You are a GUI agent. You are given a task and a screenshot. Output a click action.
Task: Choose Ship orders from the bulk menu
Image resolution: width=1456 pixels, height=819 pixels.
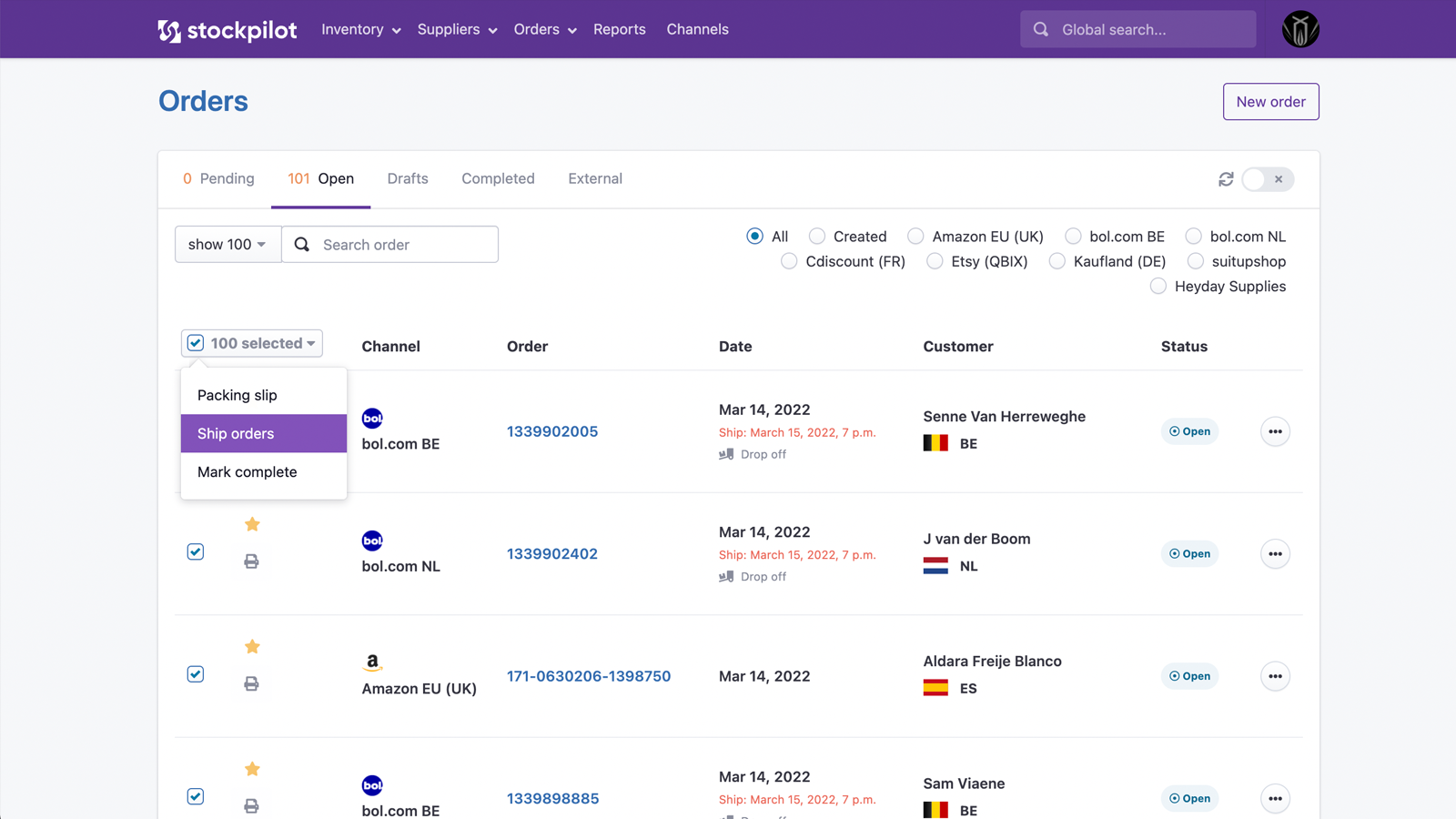click(263, 433)
